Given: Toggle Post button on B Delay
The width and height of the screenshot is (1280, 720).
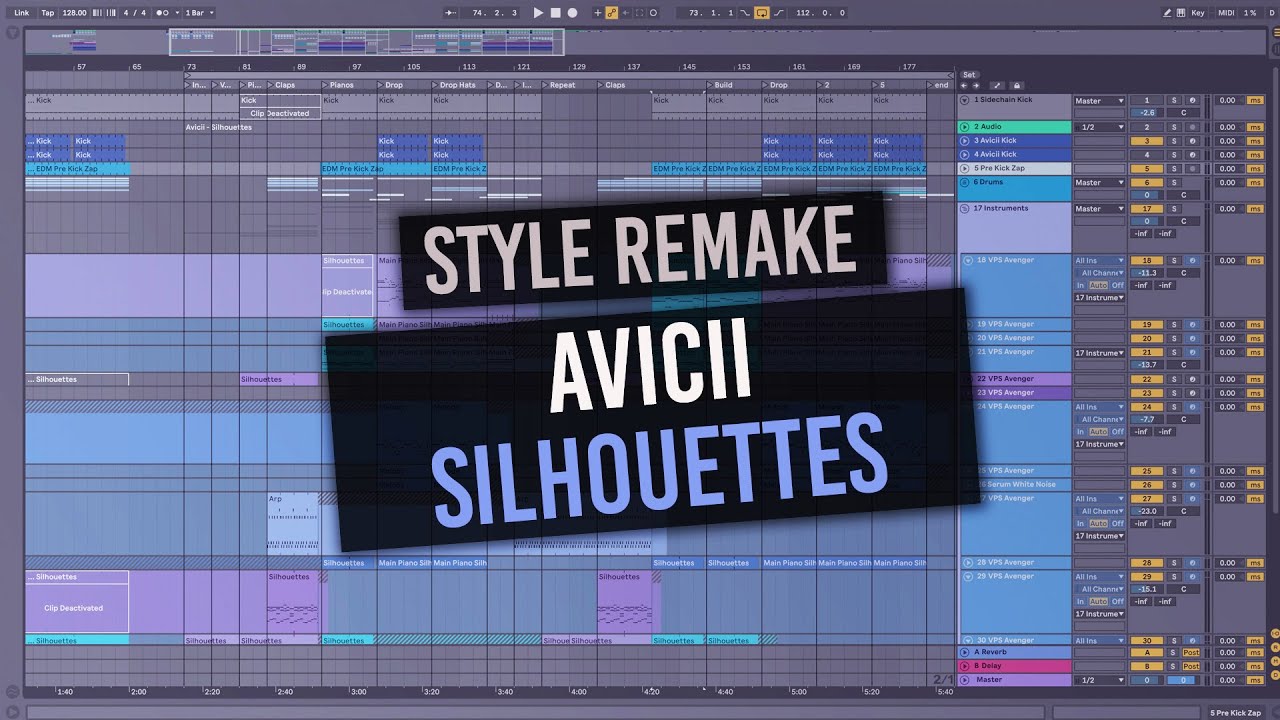Looking at the screenshot, I should pyautogui.click(x=1192, y=666).
